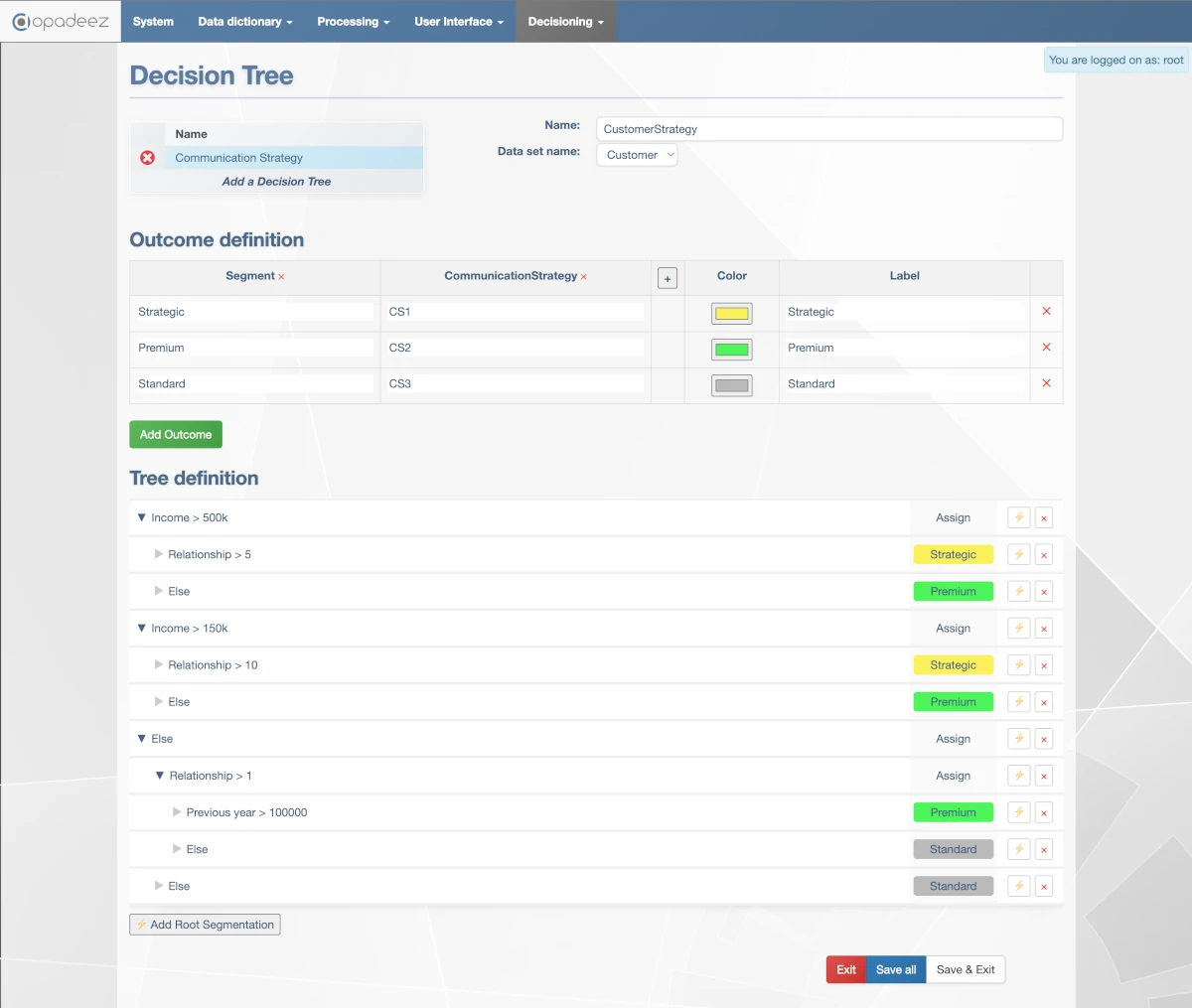The image size is (1192, 1008).
Task: Collapse the Income > 500k branch
Action: click(x=141, y=517)
